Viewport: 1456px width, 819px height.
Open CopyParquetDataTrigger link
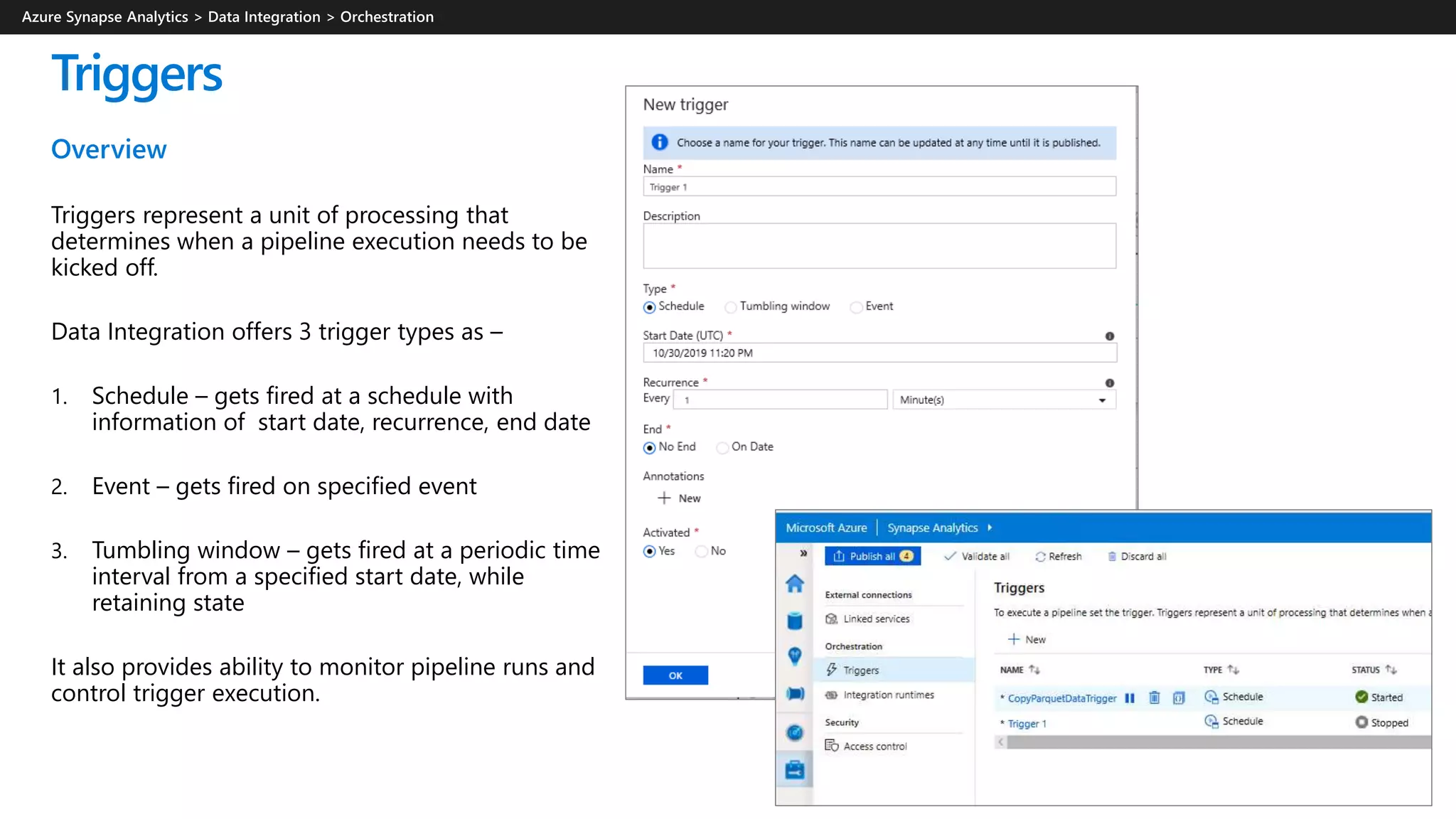click(x=1061, y=698)
